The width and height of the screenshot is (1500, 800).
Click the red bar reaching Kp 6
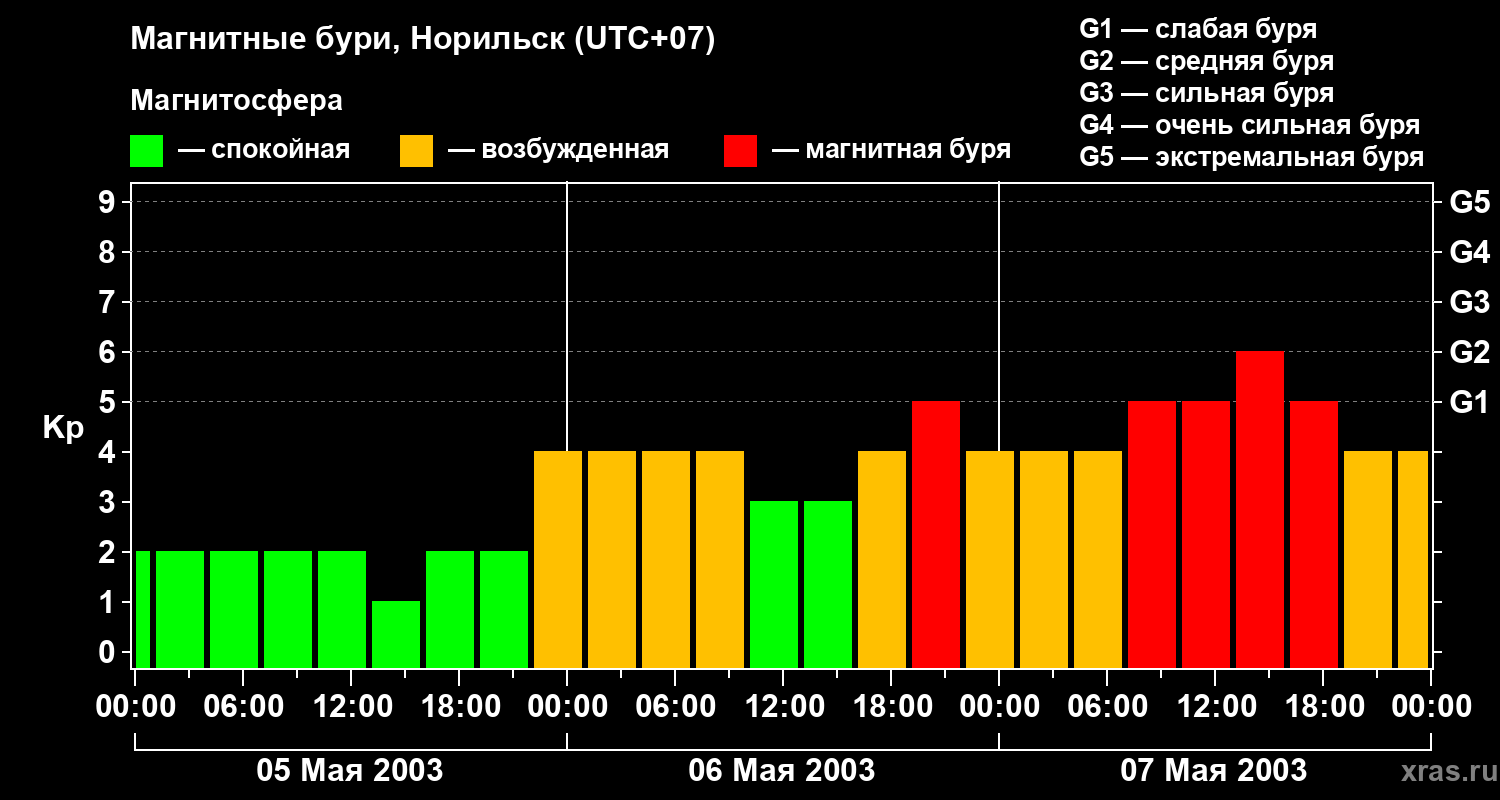point(1260,509)
